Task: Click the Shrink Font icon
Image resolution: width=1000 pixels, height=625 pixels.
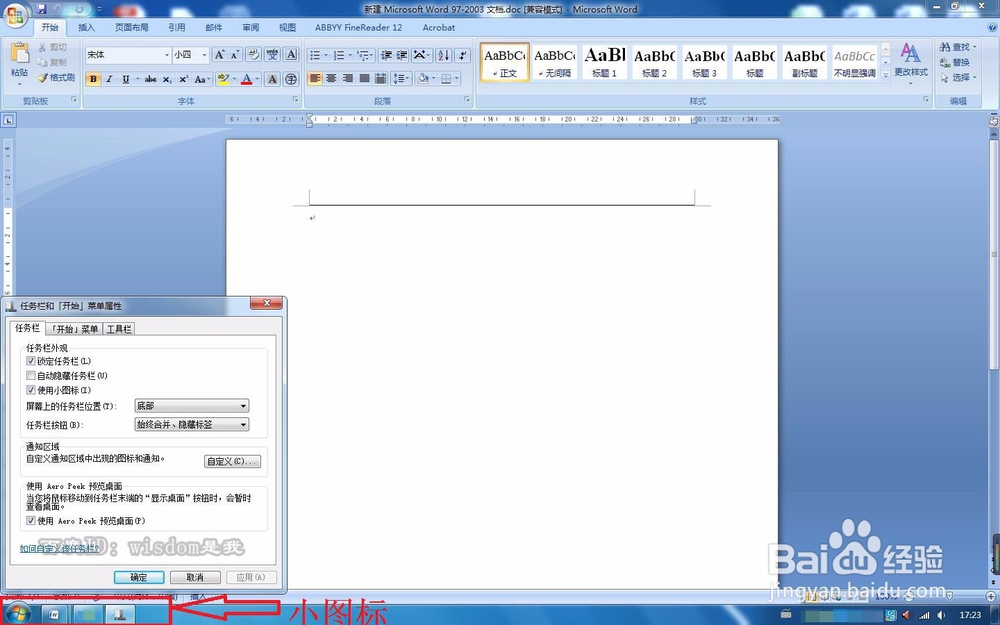Action: click(235, 55)
